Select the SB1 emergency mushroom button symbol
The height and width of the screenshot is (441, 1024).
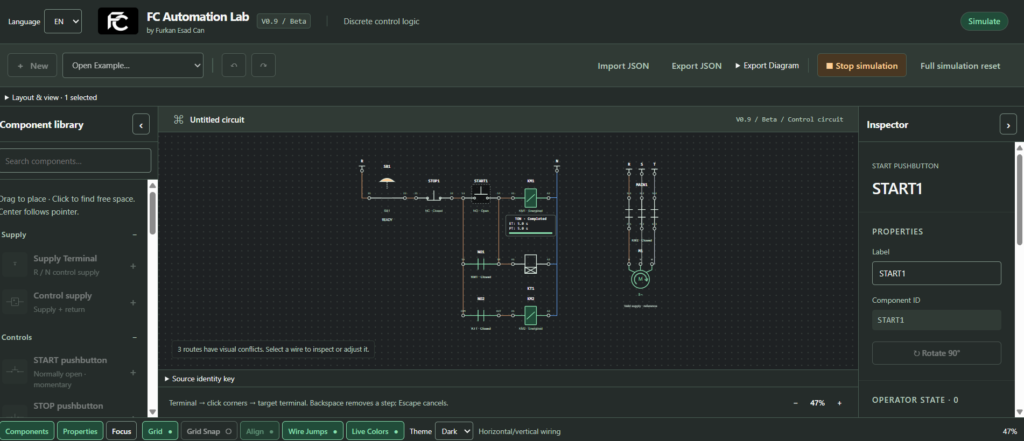(x=387, y=182)
